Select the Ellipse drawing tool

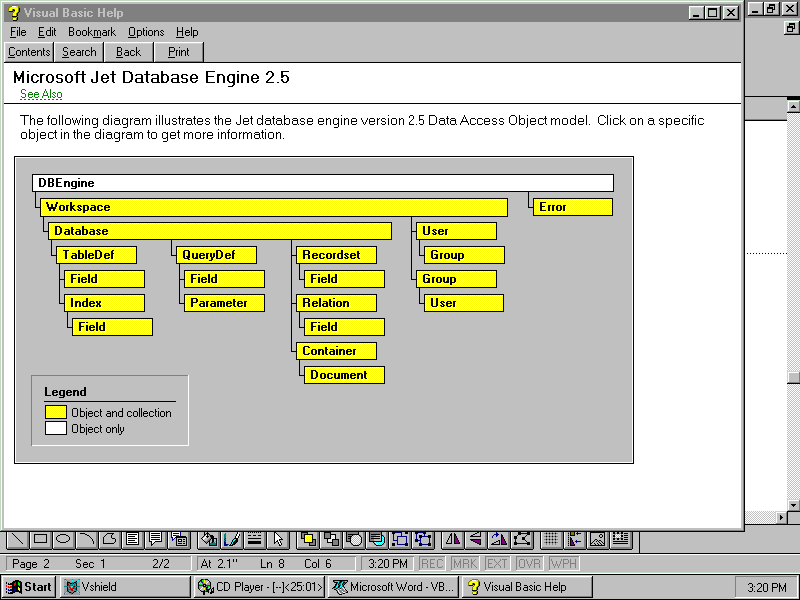[x=63, y=540]
